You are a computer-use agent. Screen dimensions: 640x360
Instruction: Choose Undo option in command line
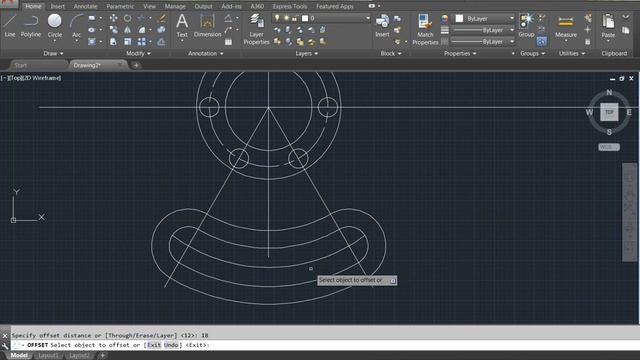click(x=171, y=345)
